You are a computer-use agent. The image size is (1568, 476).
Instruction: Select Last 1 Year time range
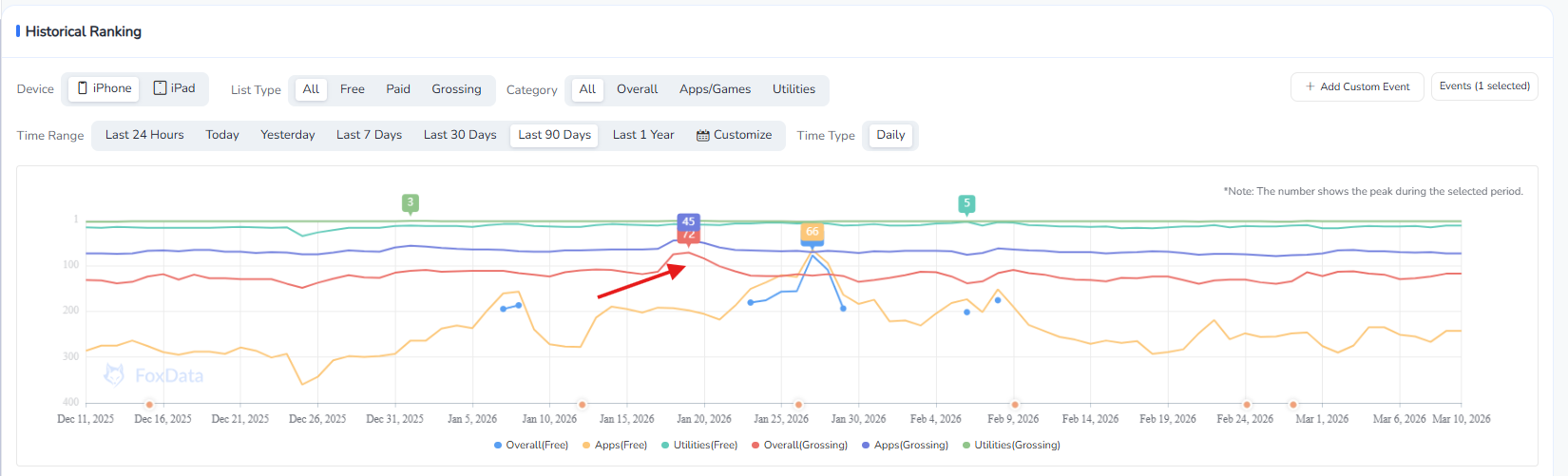pos(643,135)
